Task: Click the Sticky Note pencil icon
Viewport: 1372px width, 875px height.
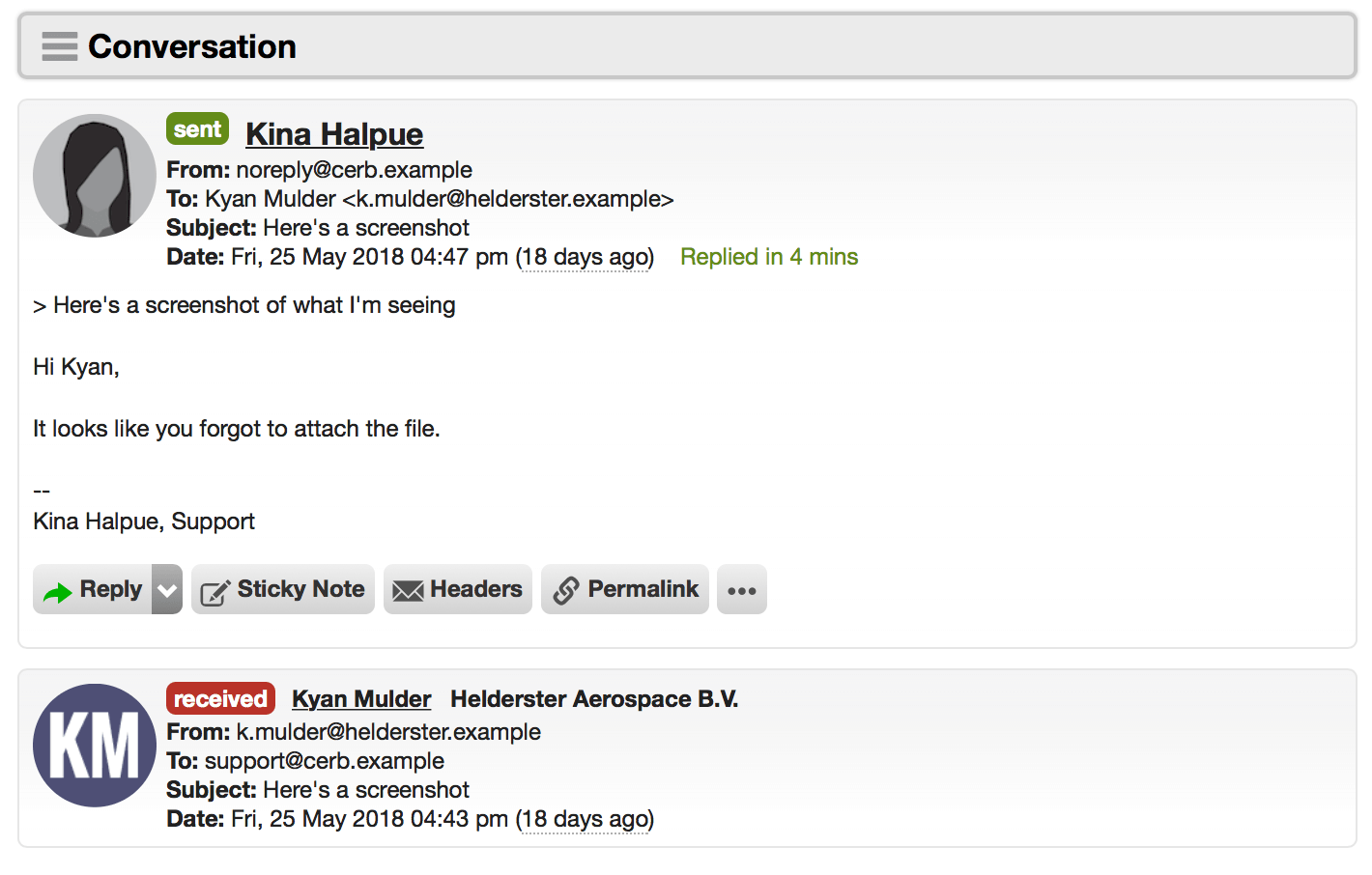Action: (214, 592)
